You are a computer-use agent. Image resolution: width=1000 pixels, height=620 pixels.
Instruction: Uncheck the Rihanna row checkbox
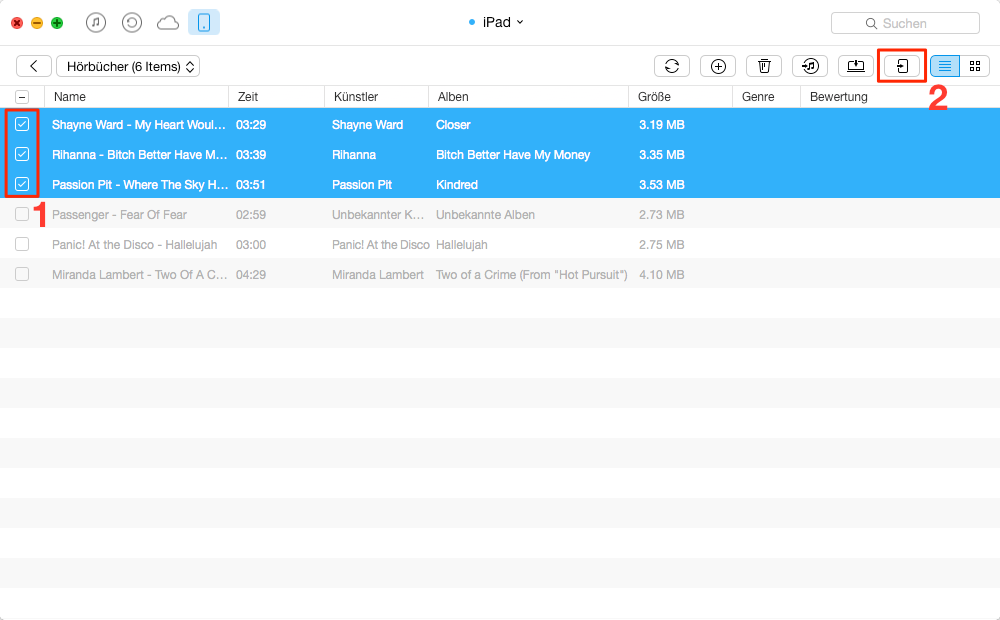coord(22,154)
